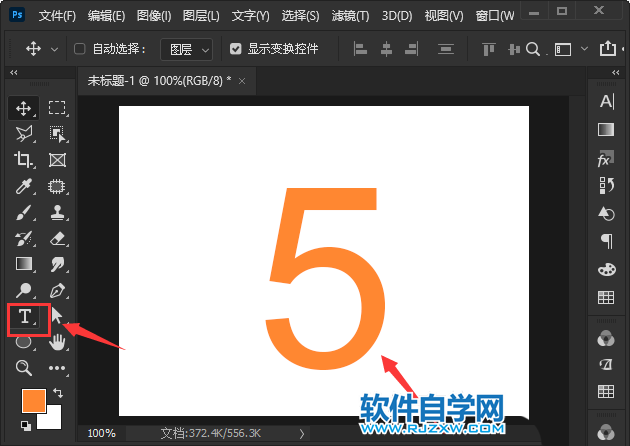Open the 编辑(E) menu

106,16
